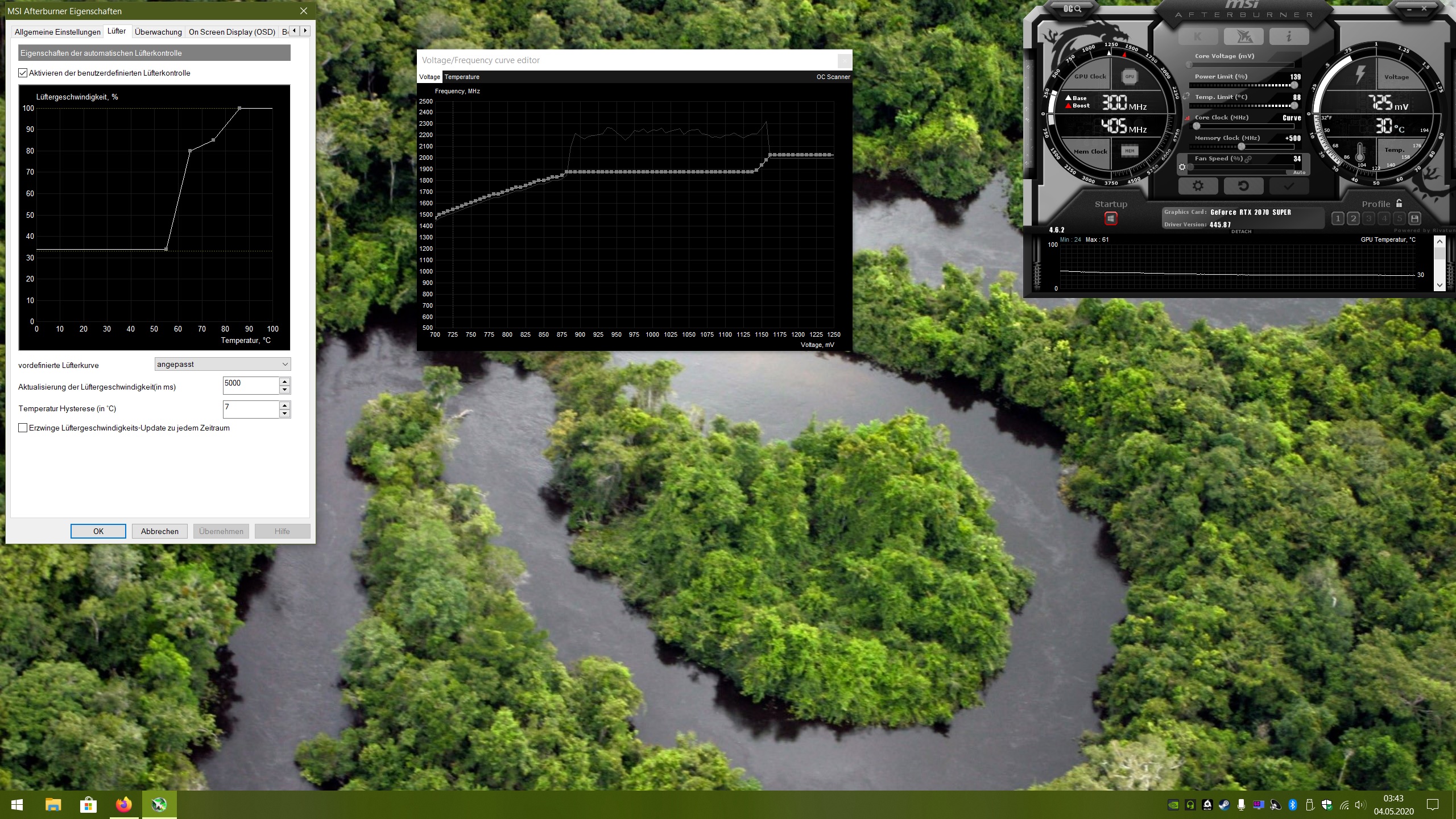Image resolution: width=1456 pixels, height=819 pixels.
Task: Open the vordefinierte Lüfterkurve dropdown
Action: [222, 364]
